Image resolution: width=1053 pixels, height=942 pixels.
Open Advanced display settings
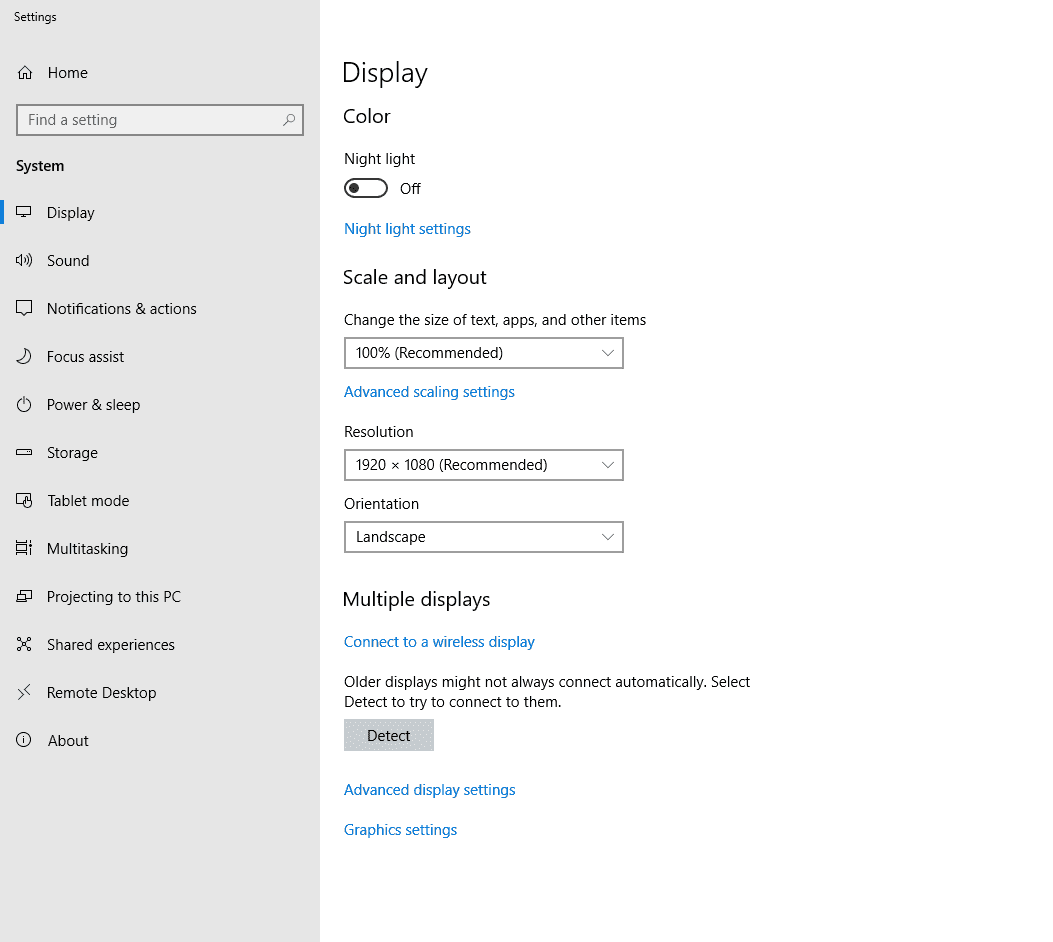pos(429,789)
